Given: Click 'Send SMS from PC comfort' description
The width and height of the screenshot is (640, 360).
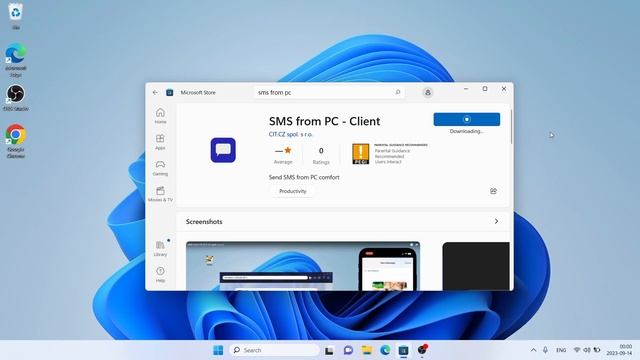Looking at the screenshot, I should pos(304,177).
